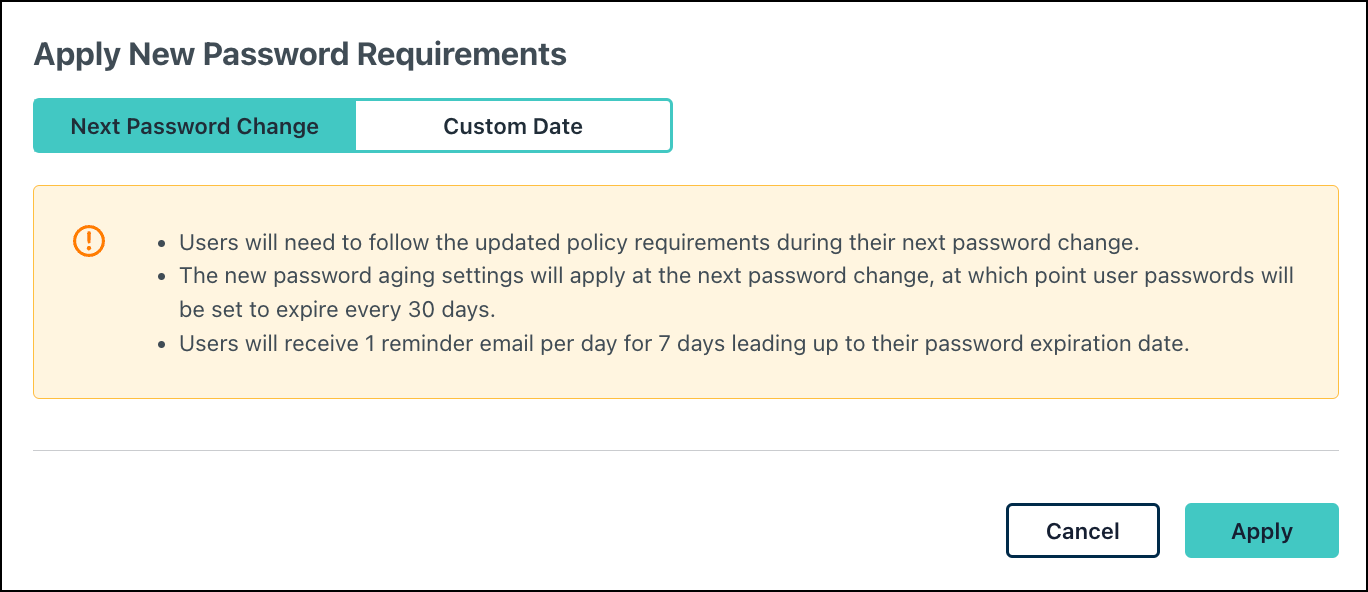This screenshot has height=592, width=1368.
Task: Click the active teal tab labeled Next Password Change
Action: click(194, 125)
